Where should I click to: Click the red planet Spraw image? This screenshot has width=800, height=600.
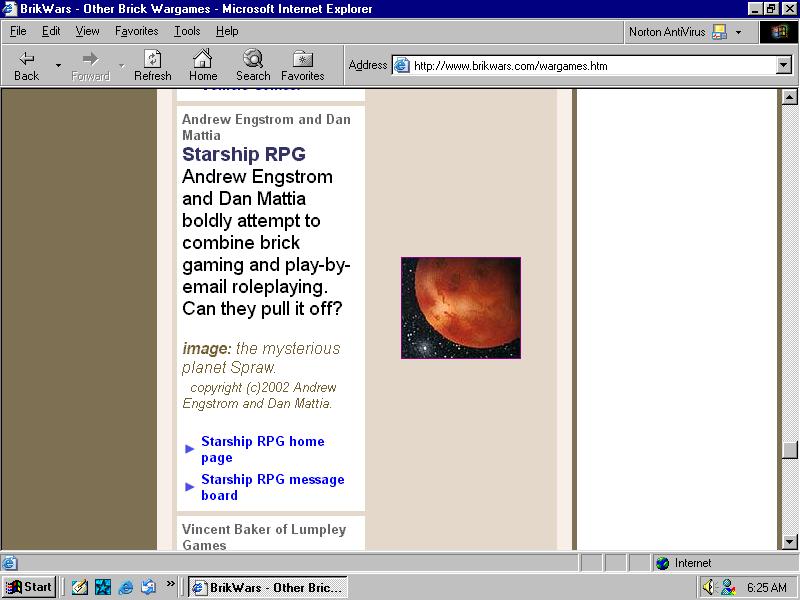[461, 308]
